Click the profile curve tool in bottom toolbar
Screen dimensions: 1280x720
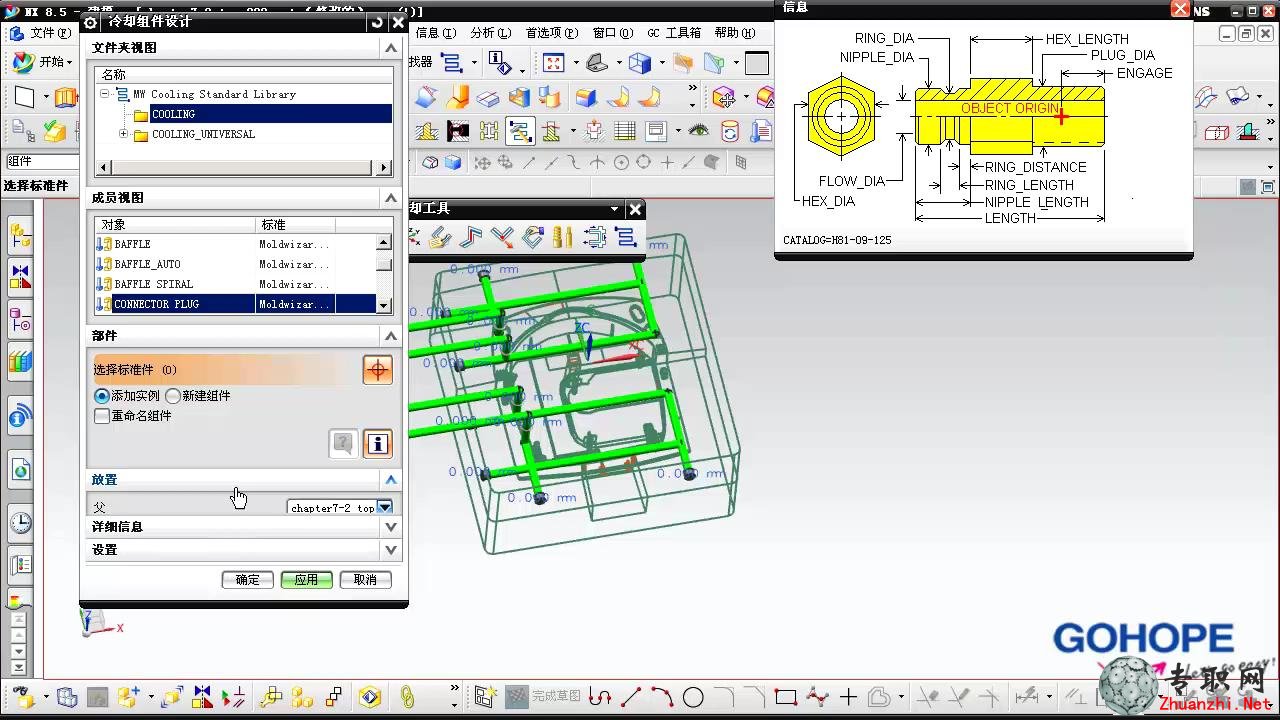(x=599, y=697)
